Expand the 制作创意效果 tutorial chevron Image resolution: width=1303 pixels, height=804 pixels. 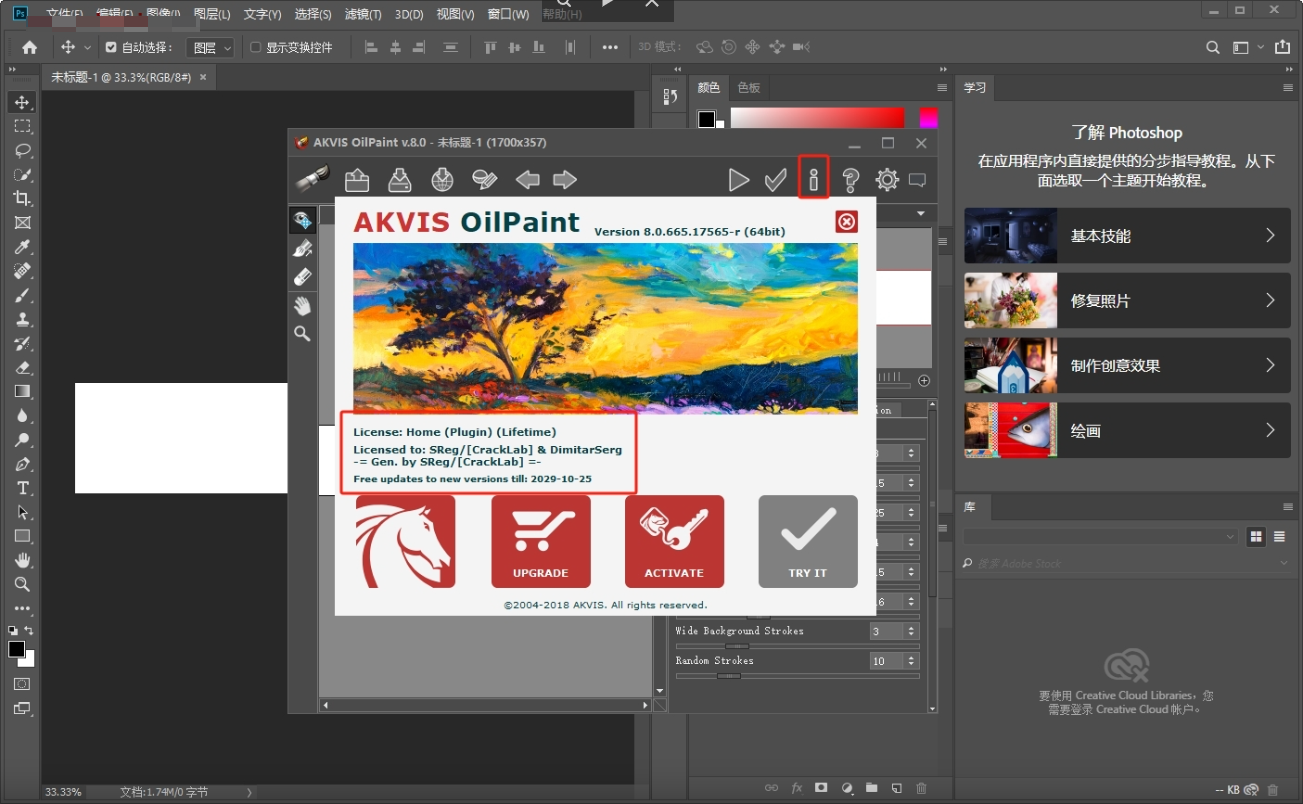click(x=1270, y=366)
